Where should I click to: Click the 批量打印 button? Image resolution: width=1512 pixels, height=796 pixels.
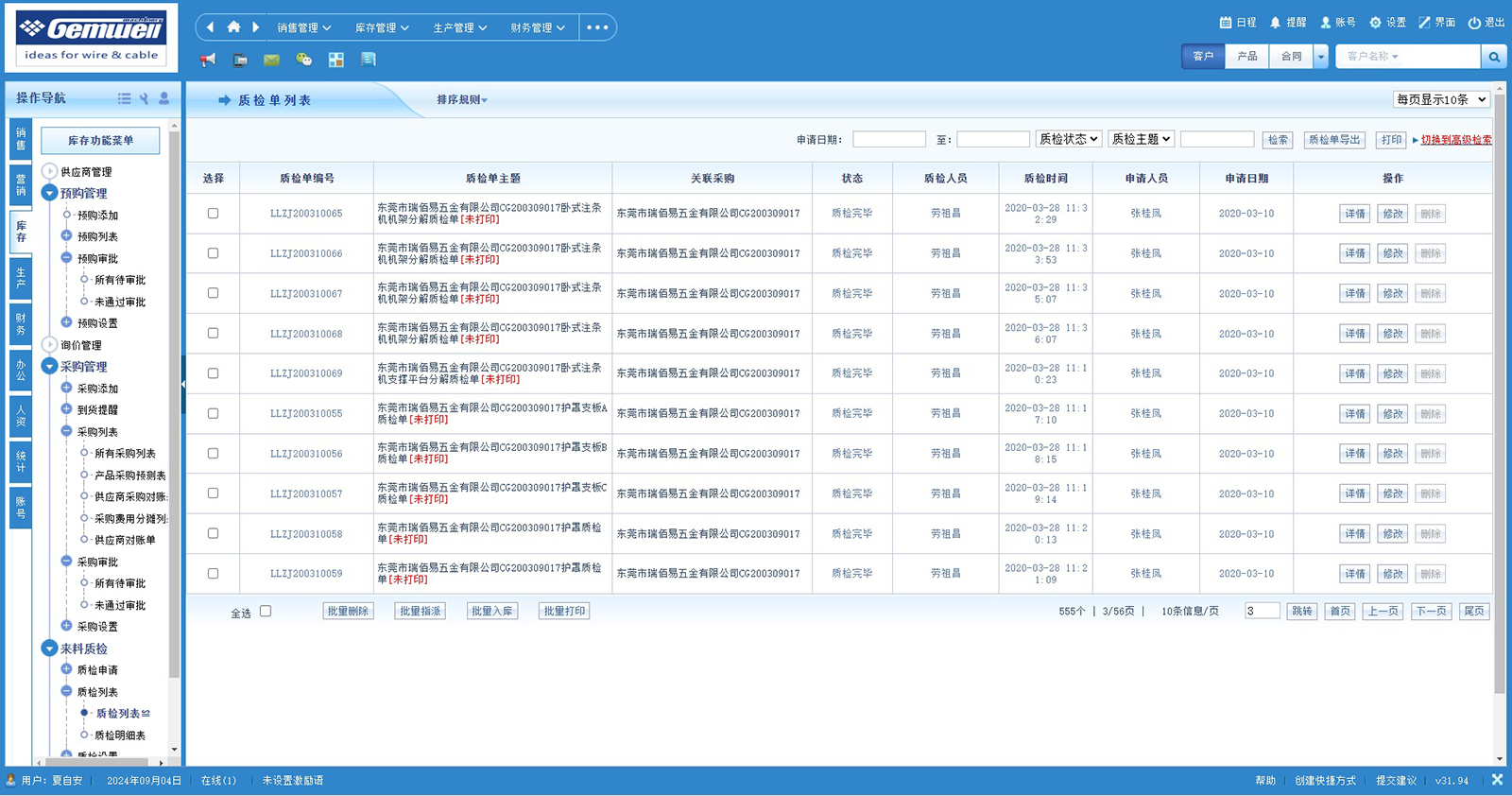564,612
